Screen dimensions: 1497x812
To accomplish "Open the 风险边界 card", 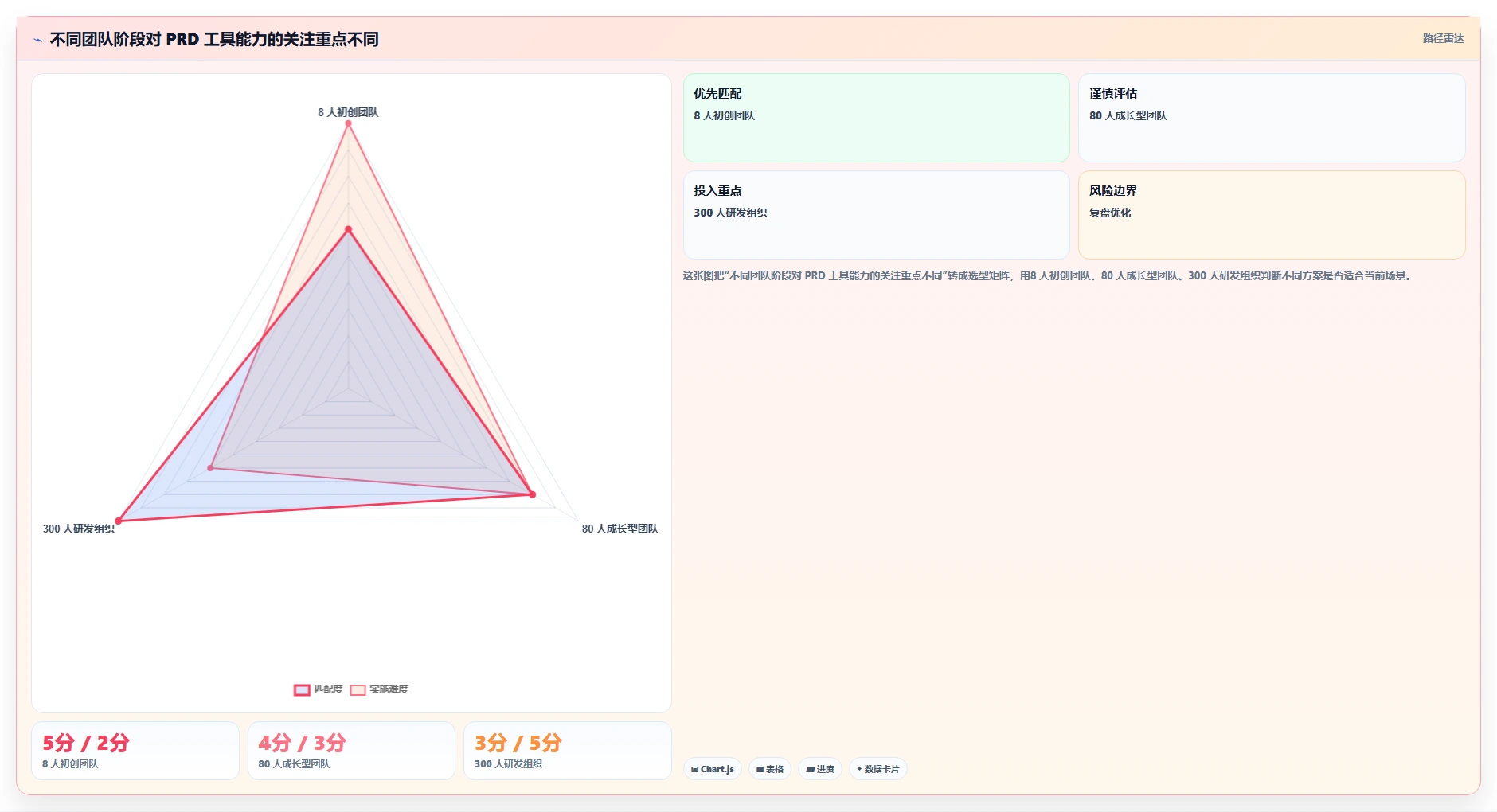I will click(x=1272, y=215).
